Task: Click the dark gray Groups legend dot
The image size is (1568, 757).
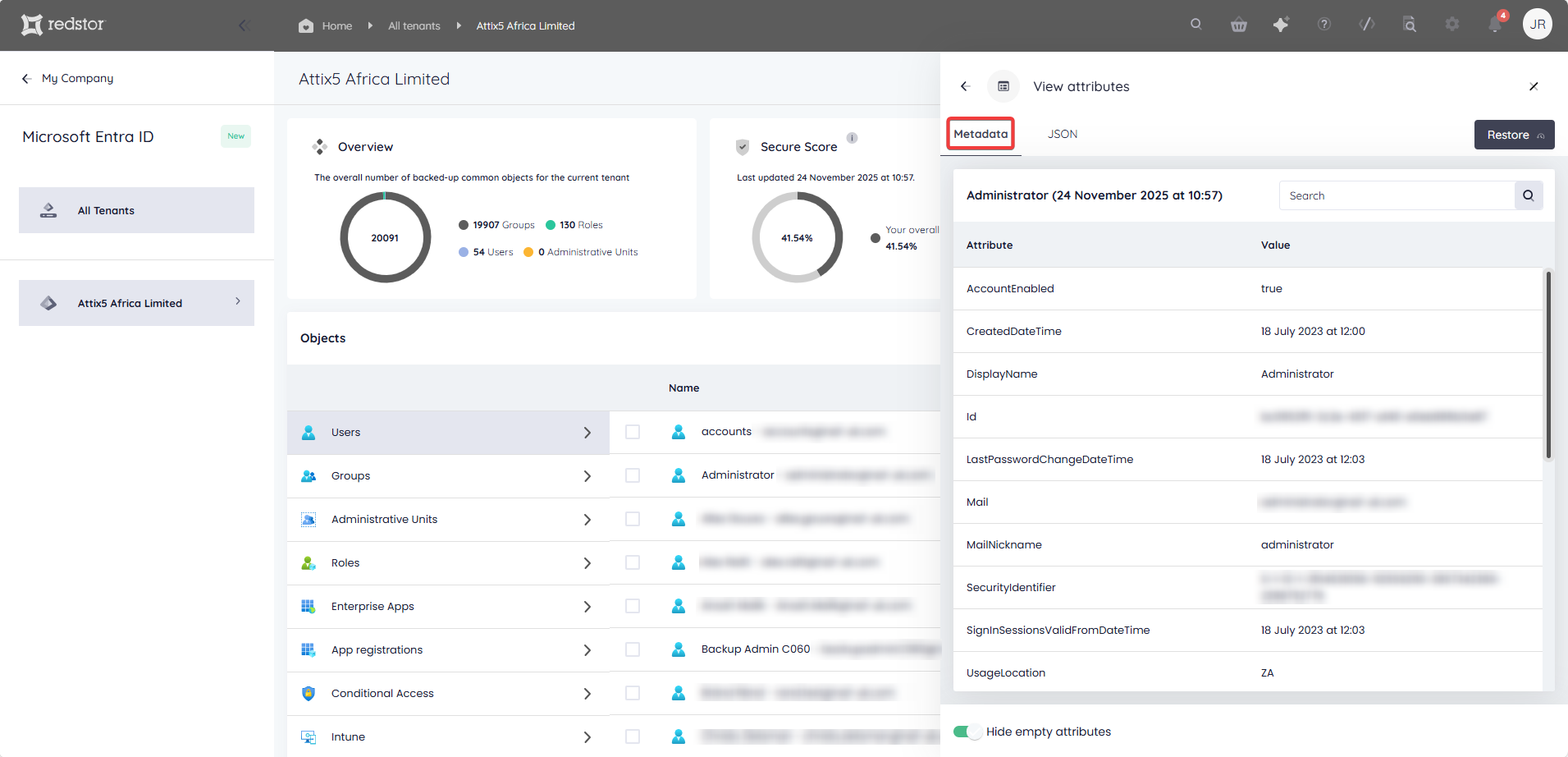Action: [464, 225]
